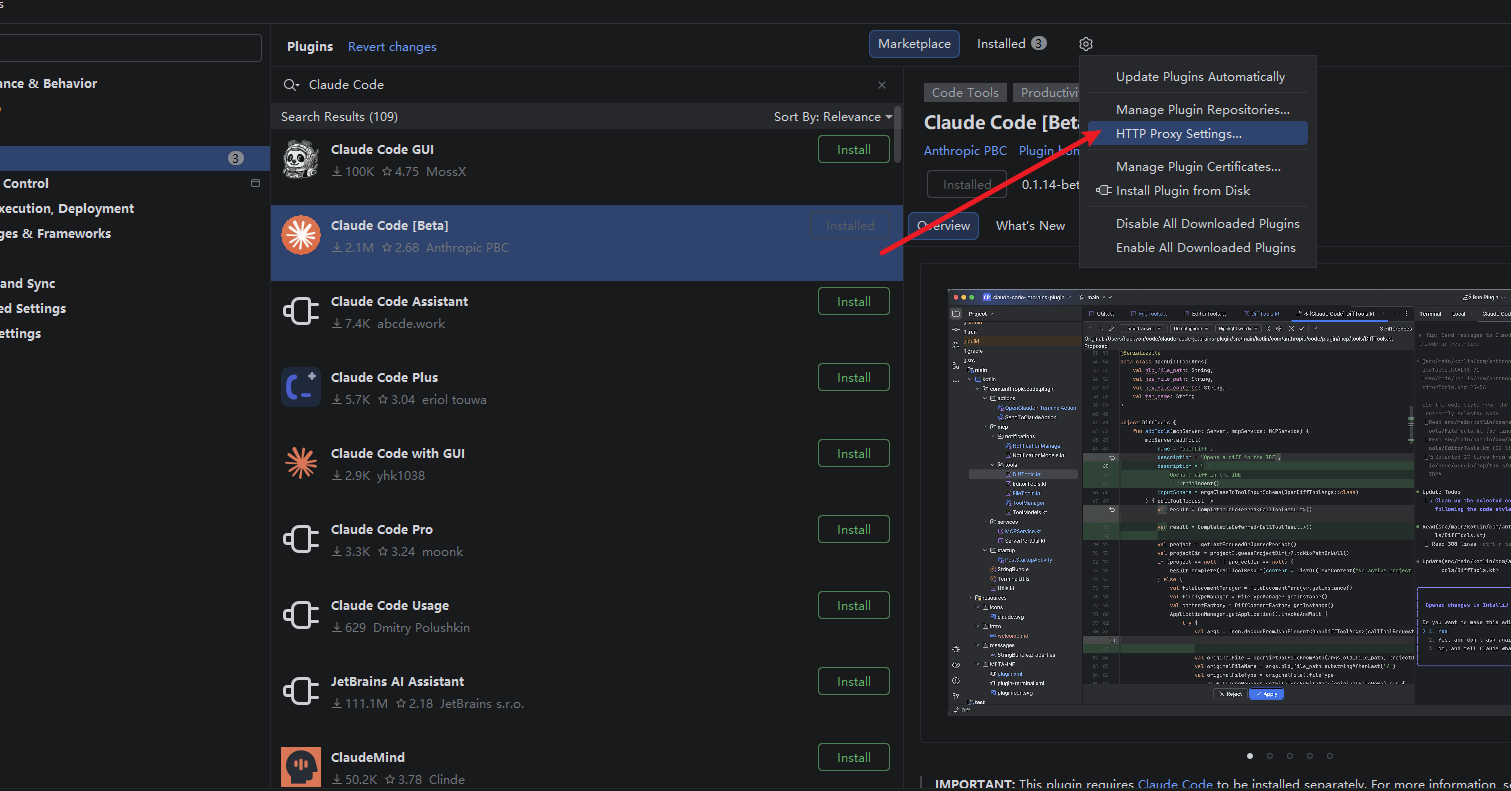Open the Anthropic PBC vendor link
Image resolution: width=1511 pixels, height=791 pixels.
[965, 151]
